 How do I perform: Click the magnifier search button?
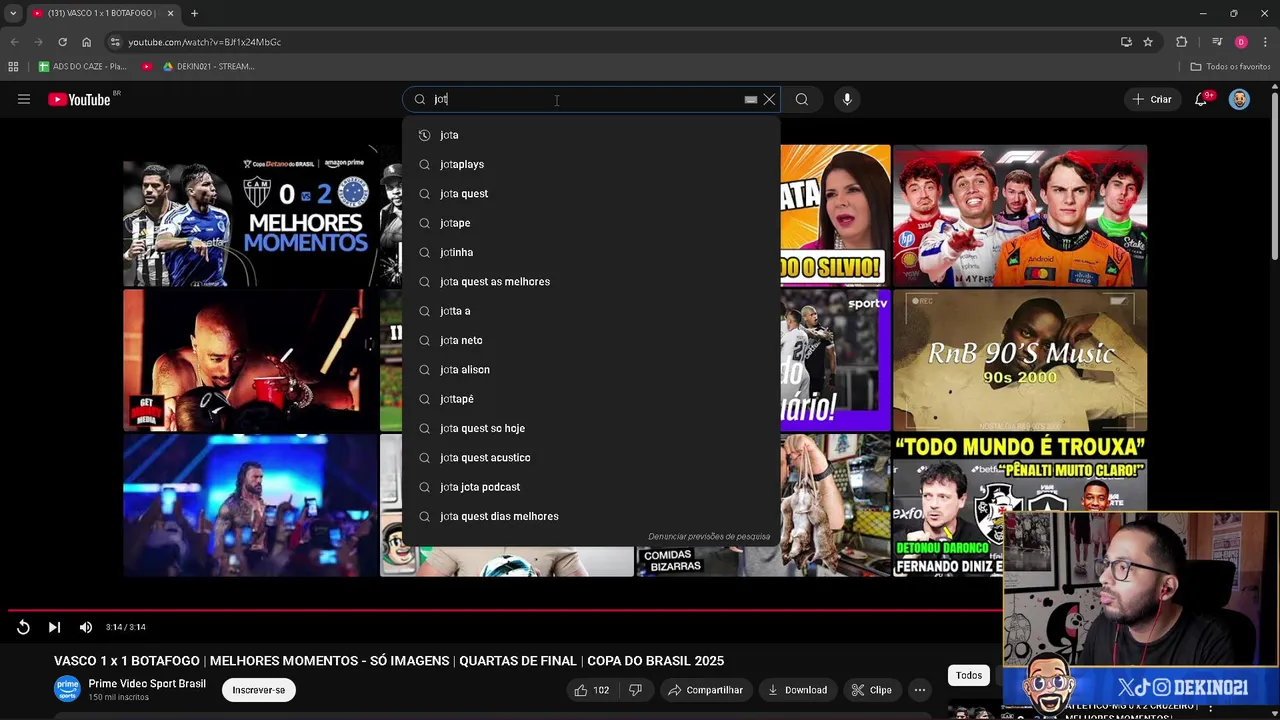(x=802, y=99)
